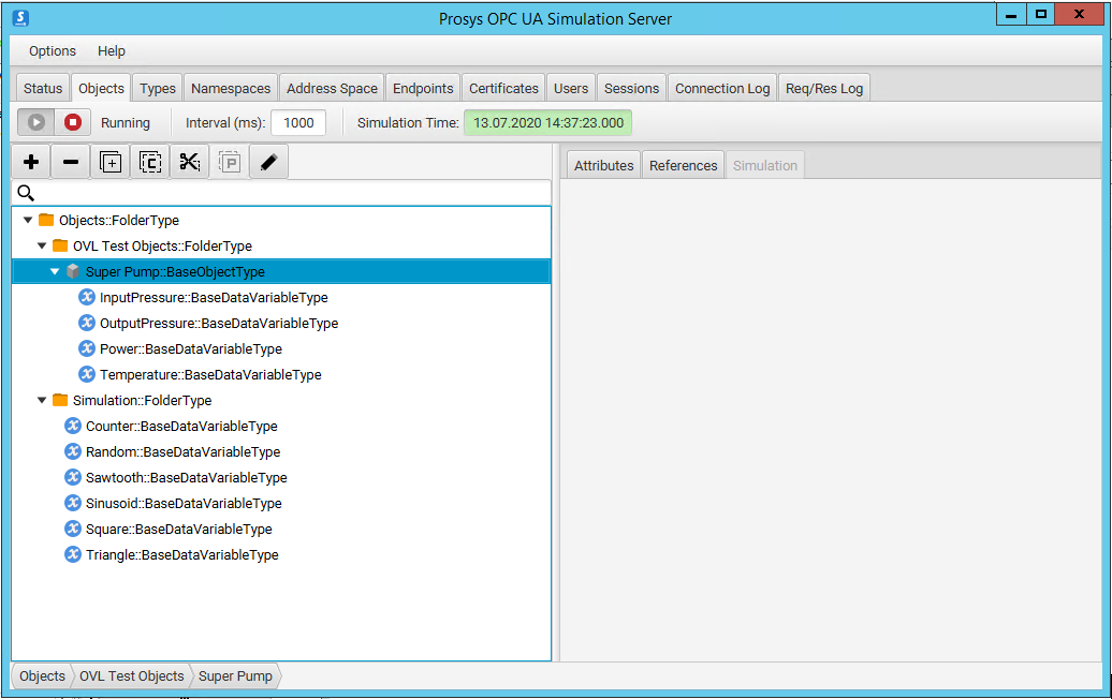
Task: Click the play simulation button
Action: tap(36, 122)
